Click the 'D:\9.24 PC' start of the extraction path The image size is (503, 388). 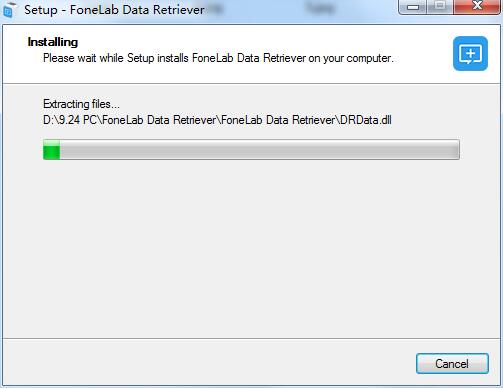point(70,120)
